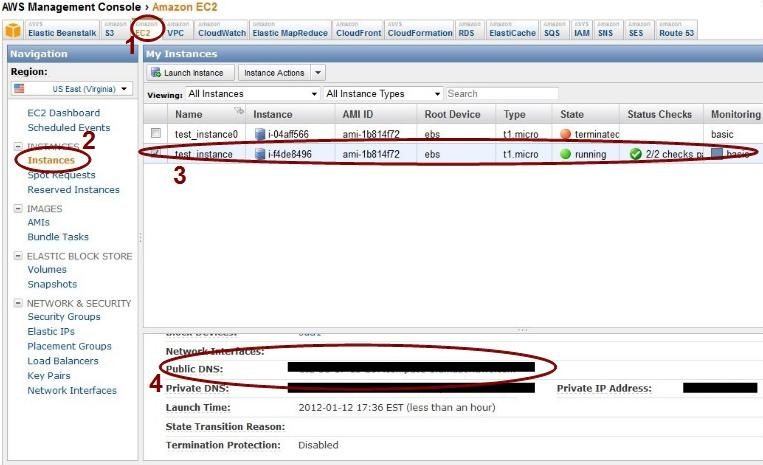This screenshot has height=465, width=763.
Task: Open the IAM tab
Action: (x=581, y=30)
